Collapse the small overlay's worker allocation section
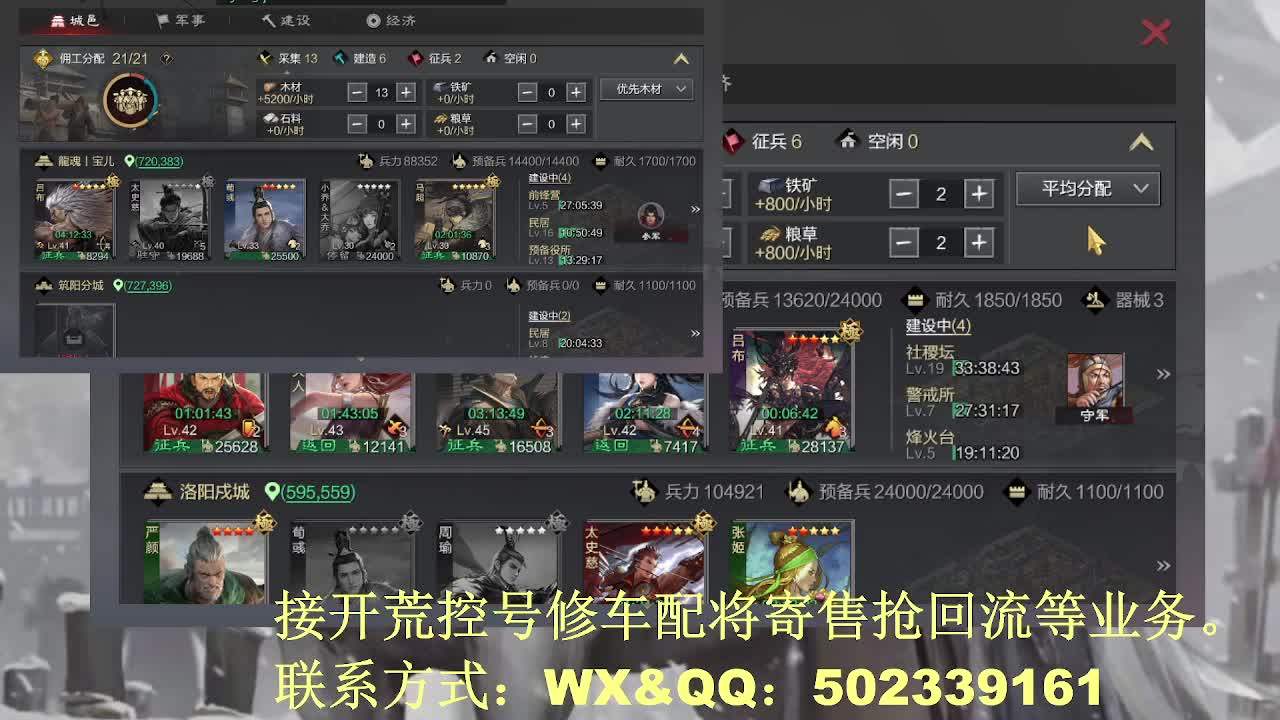 (x=681, y=59)
